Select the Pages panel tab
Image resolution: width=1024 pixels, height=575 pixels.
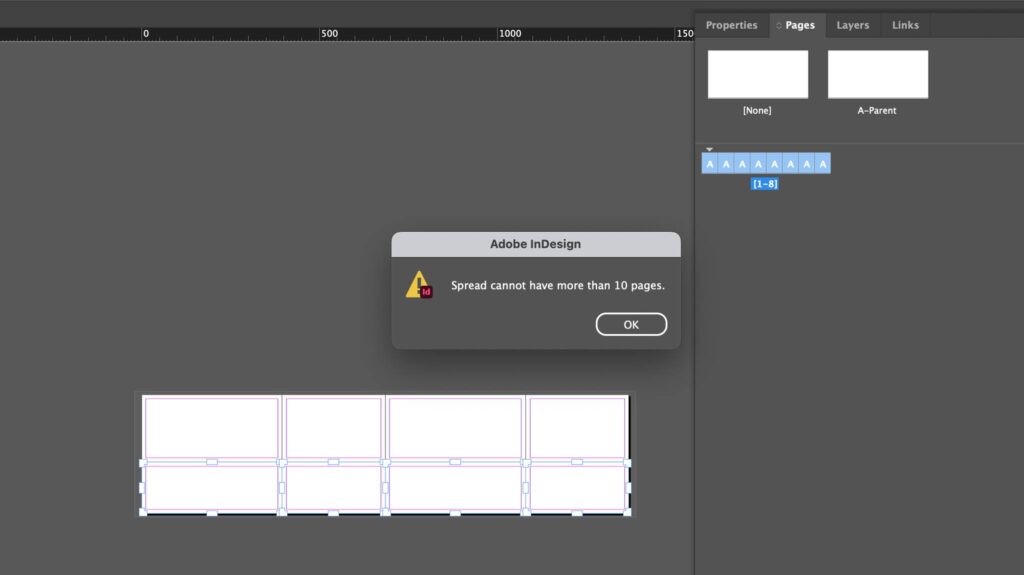point(800,25)
